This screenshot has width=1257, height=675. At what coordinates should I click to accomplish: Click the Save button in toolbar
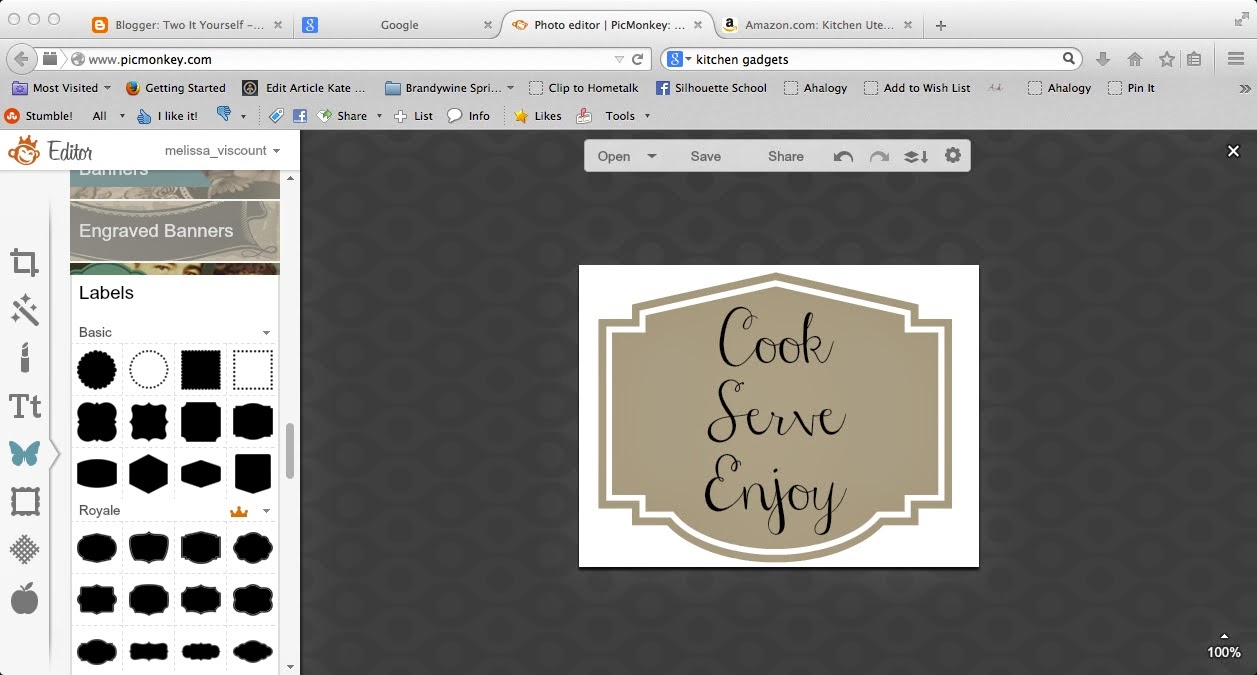pyautogui.click(x=705, y=156)
